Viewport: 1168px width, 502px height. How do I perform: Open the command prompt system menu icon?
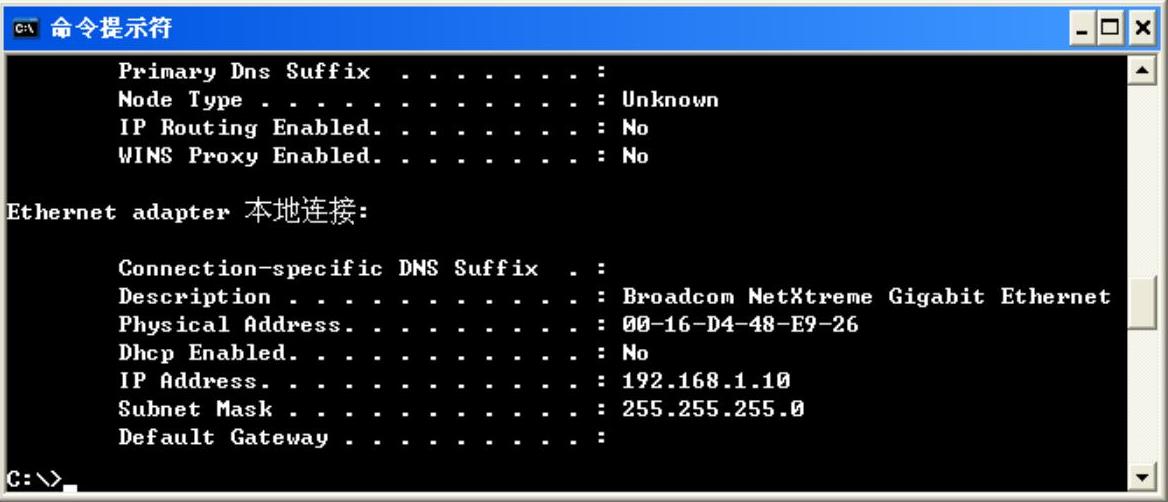click(25, 28)
